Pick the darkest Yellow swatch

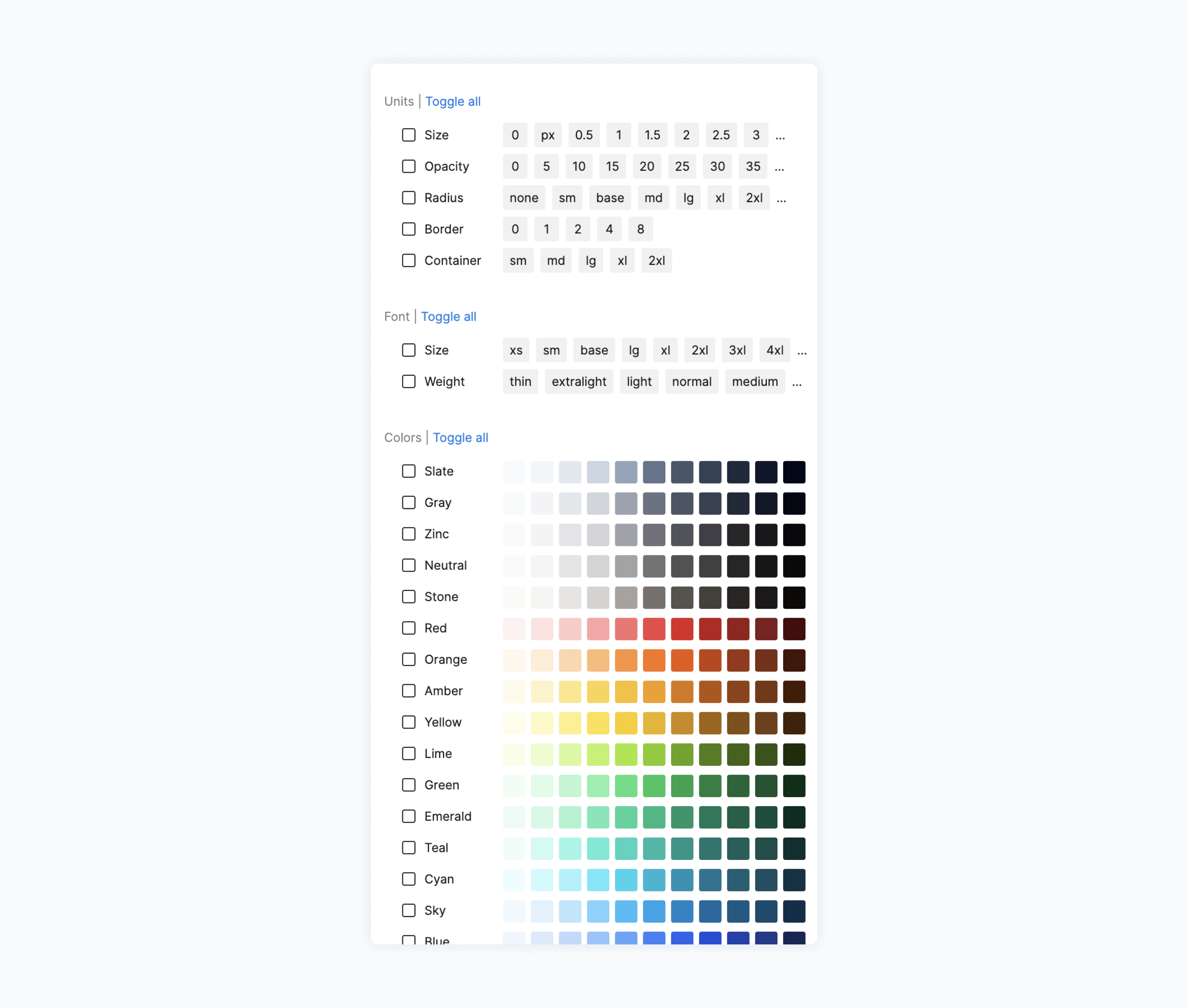pyautogui.click(x=794, y=723)
